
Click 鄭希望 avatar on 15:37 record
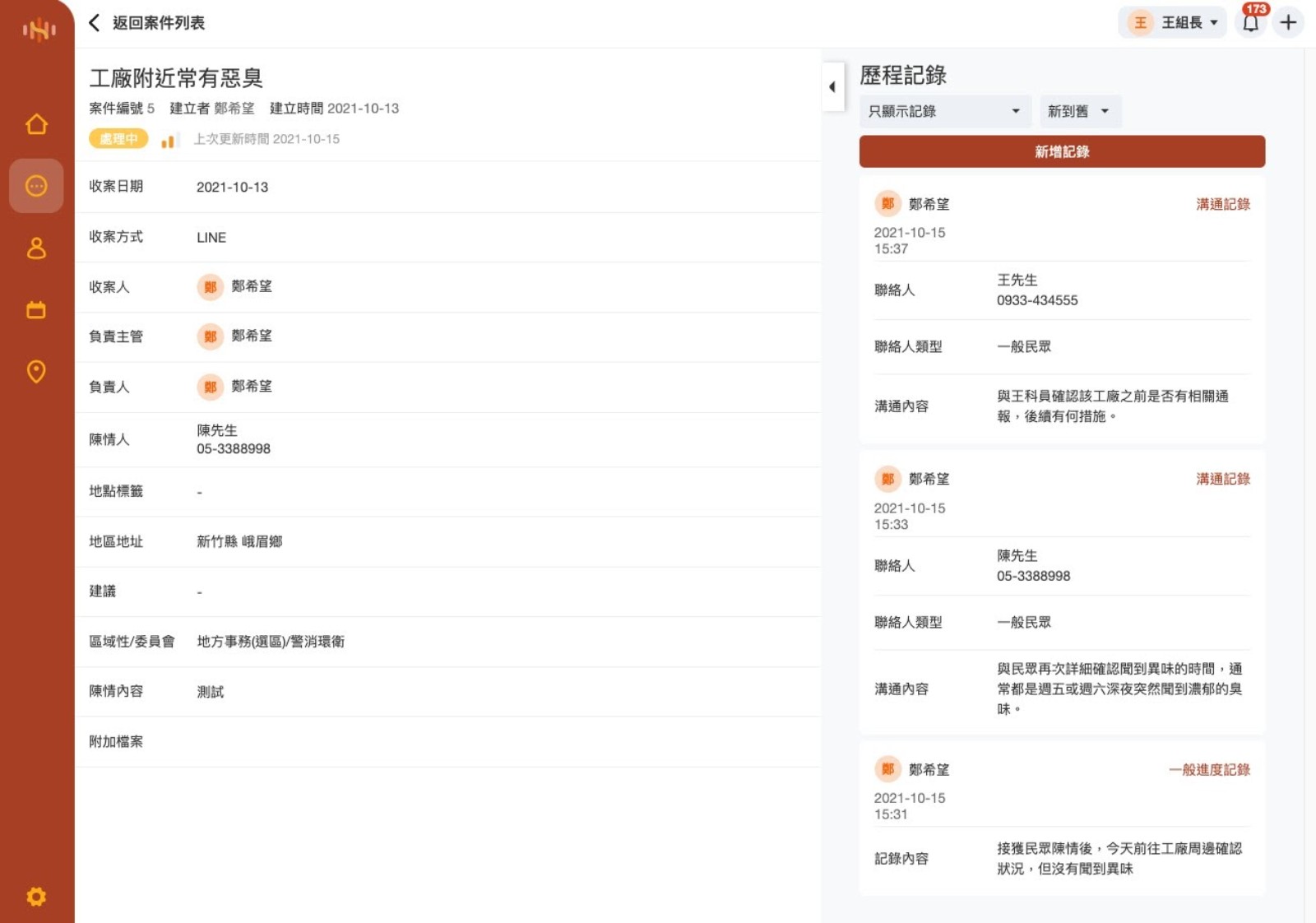(887, 203)
